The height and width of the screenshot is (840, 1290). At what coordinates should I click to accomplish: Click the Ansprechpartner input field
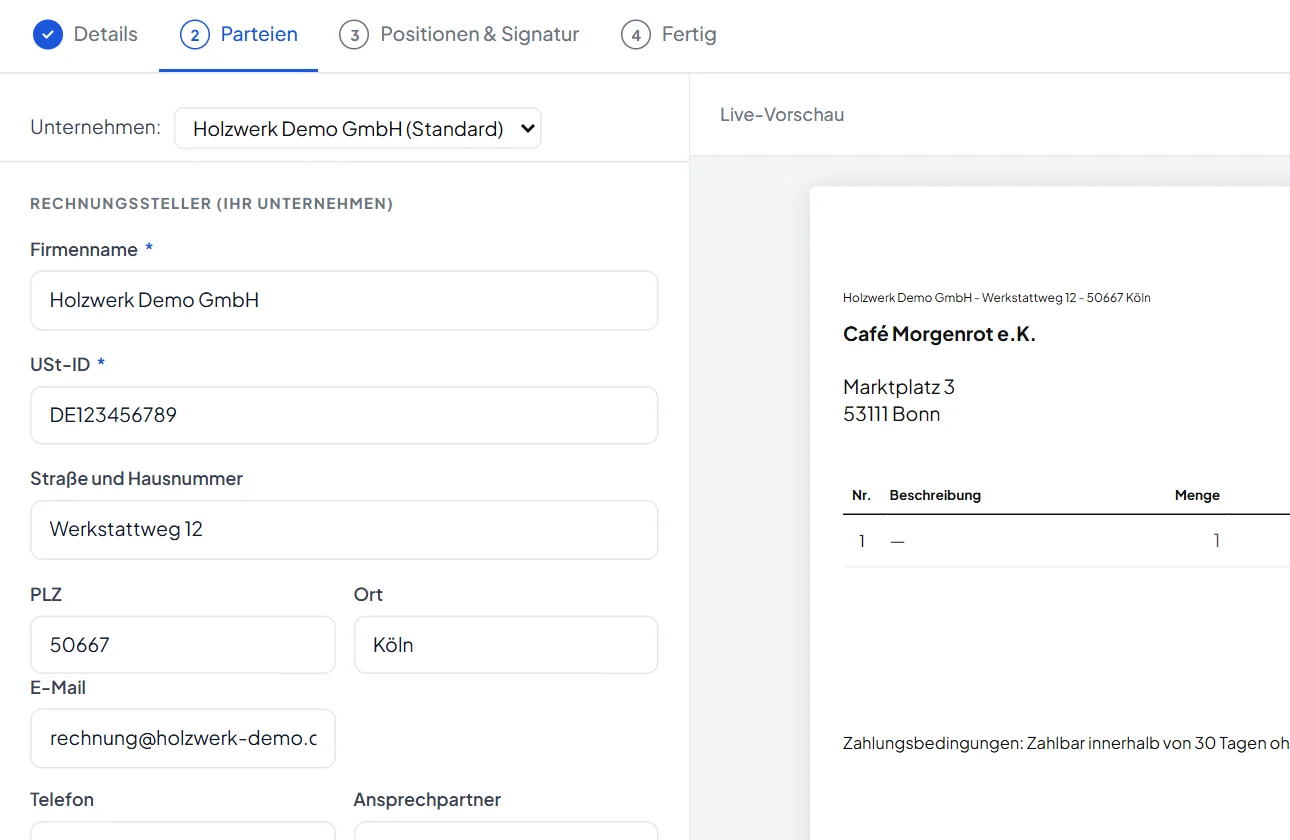[506, 831]
